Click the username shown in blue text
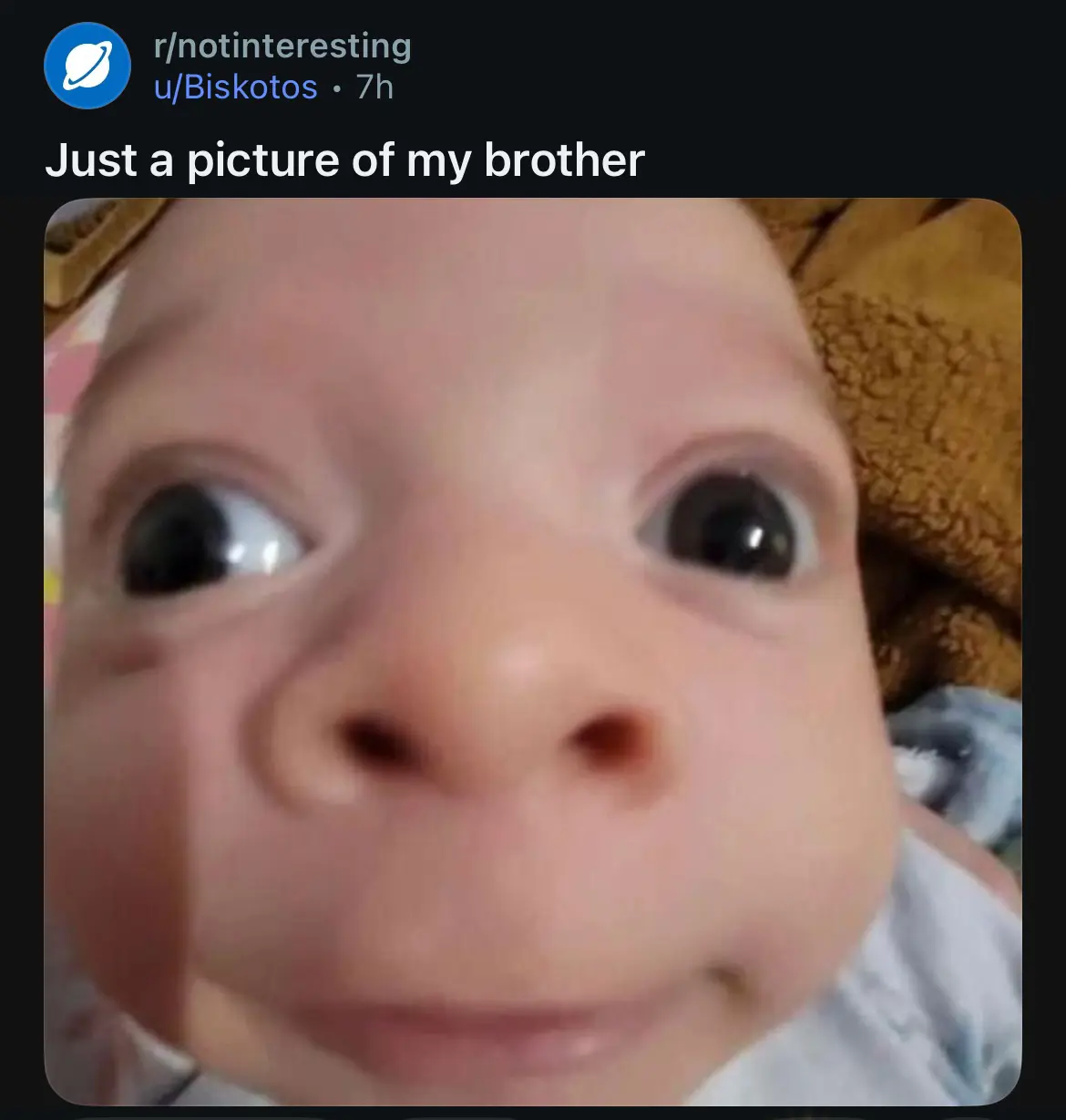The width and height of the screenshot is (1066, 1120). point(236,87)
